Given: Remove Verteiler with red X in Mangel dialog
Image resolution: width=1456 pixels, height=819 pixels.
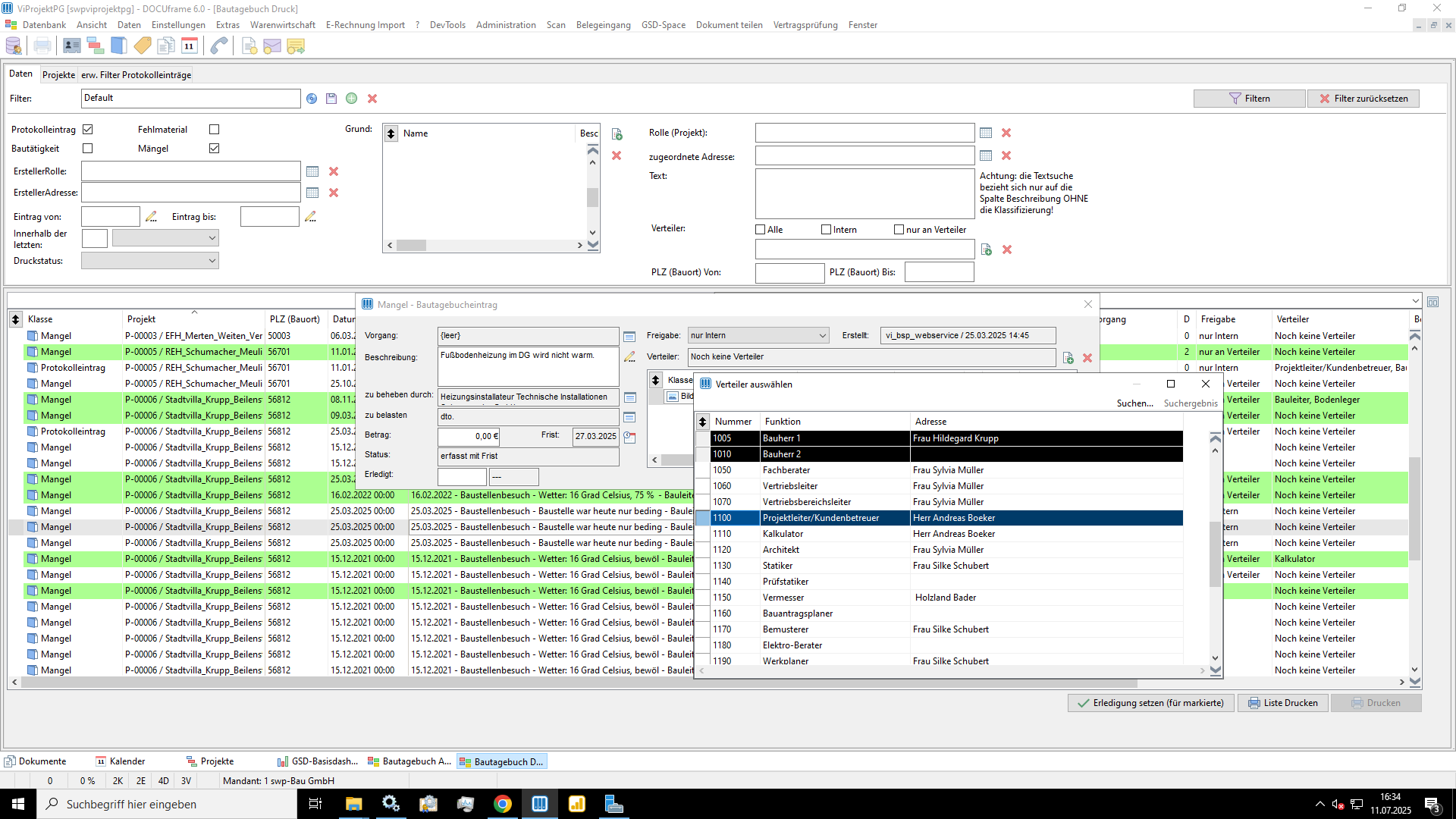Looking at the screenshot, I should click(x=1087, y=358).
